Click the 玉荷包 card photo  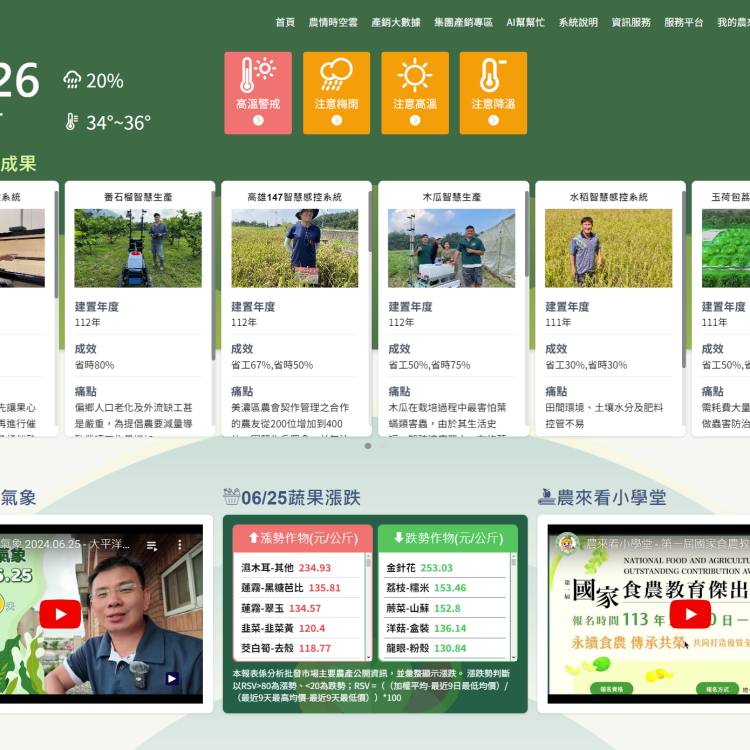tap(726, 248)
